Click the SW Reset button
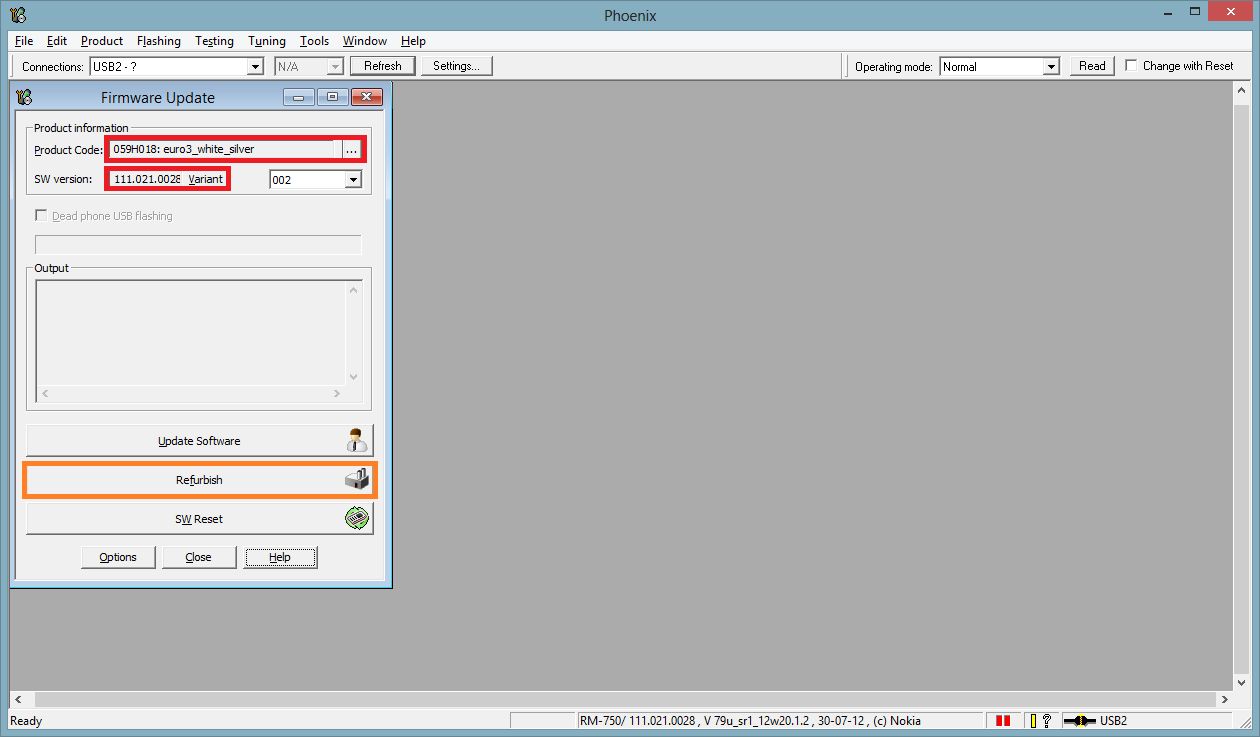The image size is (1260, 737). coord(199,519)
